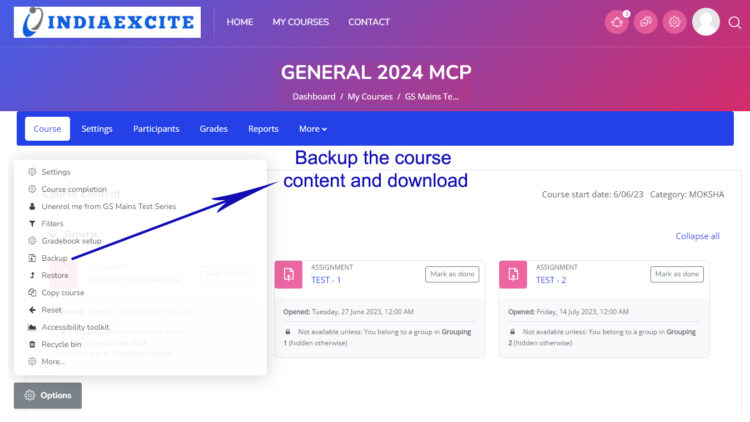This screenshot has height=422, width=750.
Task: Choose Gradebook setup in the menu
Action: coord(70,241)
